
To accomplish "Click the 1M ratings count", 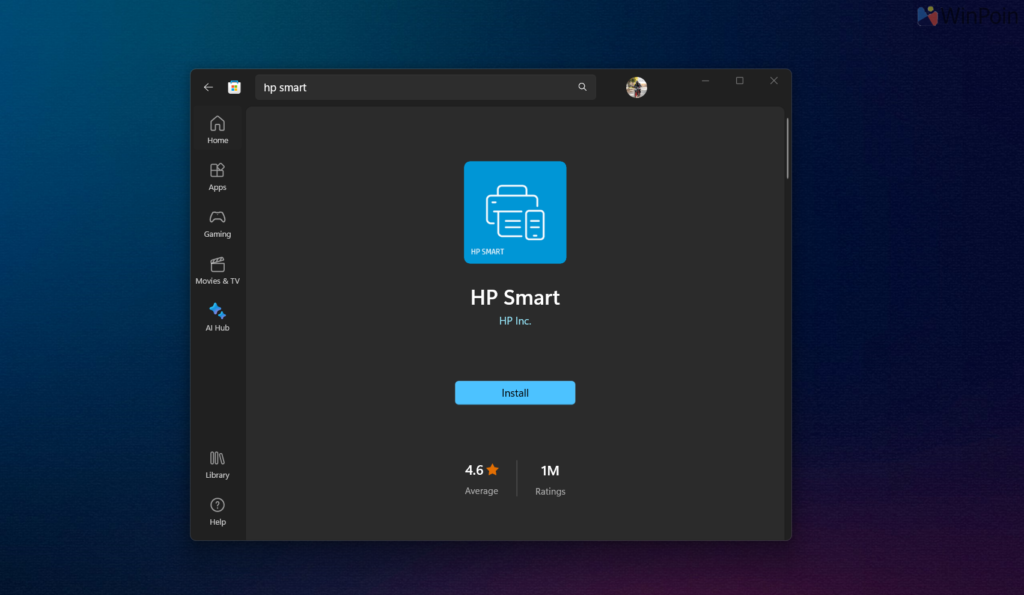I will click(550, 470).
